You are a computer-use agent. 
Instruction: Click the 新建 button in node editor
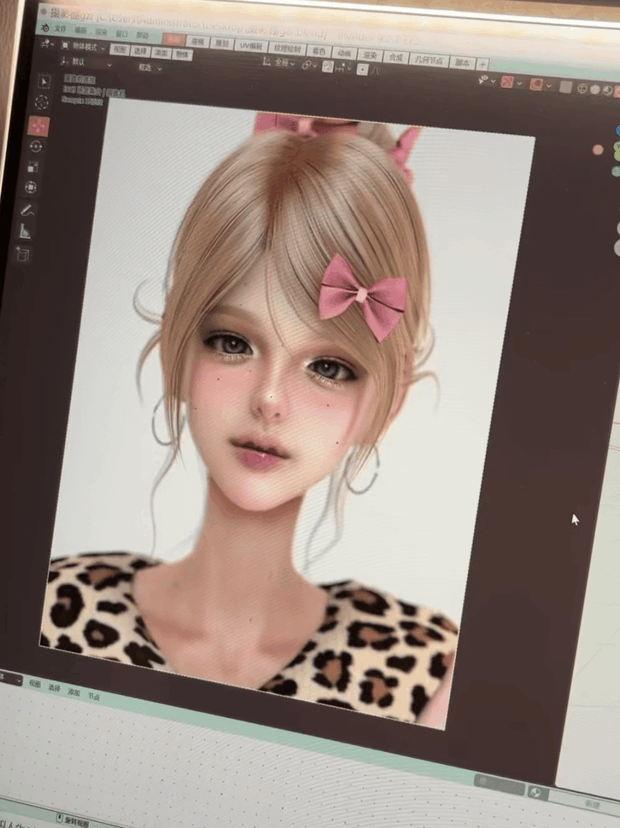(x=593, y=804)
